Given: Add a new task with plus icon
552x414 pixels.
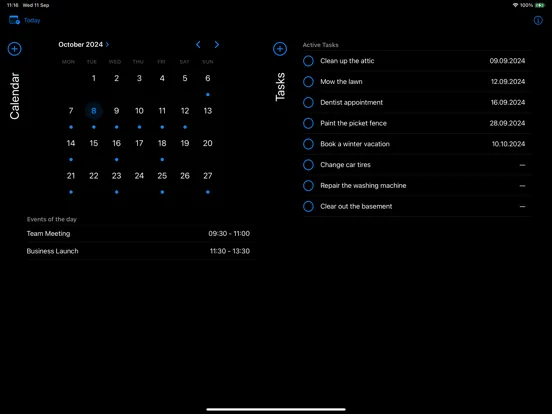Looking at the screenshot, I should point(280,49).
